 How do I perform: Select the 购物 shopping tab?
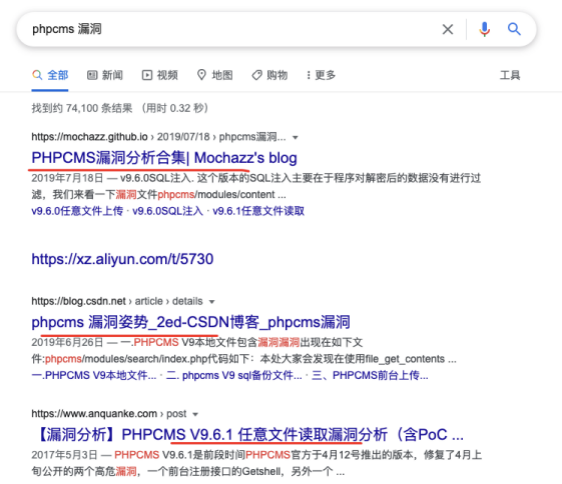coord(270,75)
